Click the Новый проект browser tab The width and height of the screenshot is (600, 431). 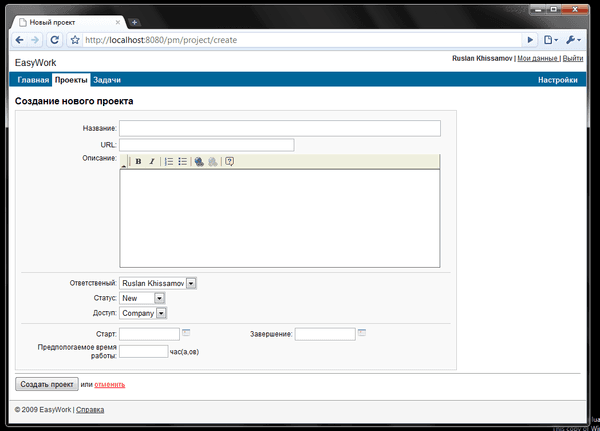click(x=67, y=22)
